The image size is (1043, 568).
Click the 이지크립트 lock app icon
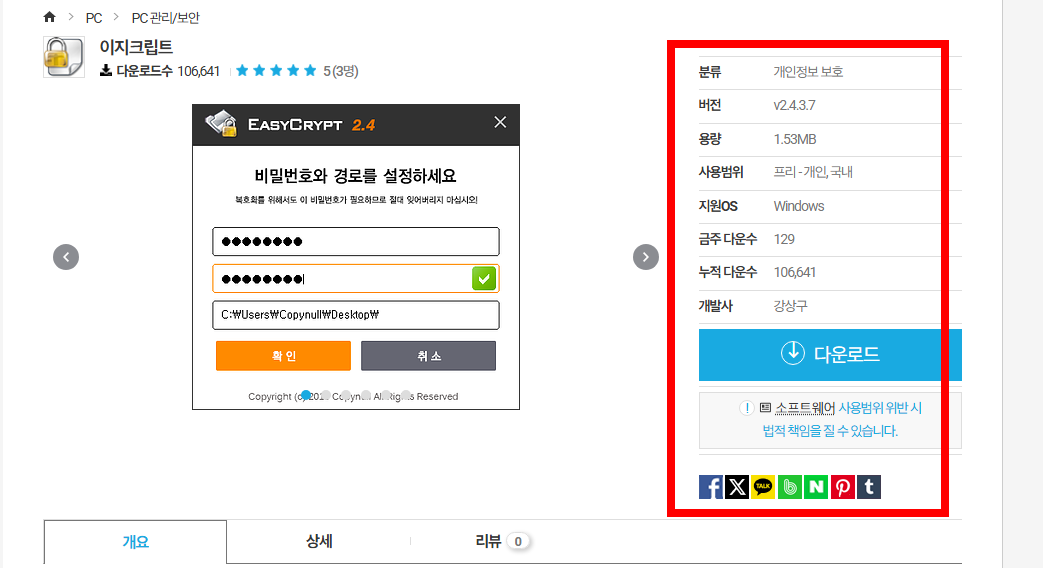[64, 57]
